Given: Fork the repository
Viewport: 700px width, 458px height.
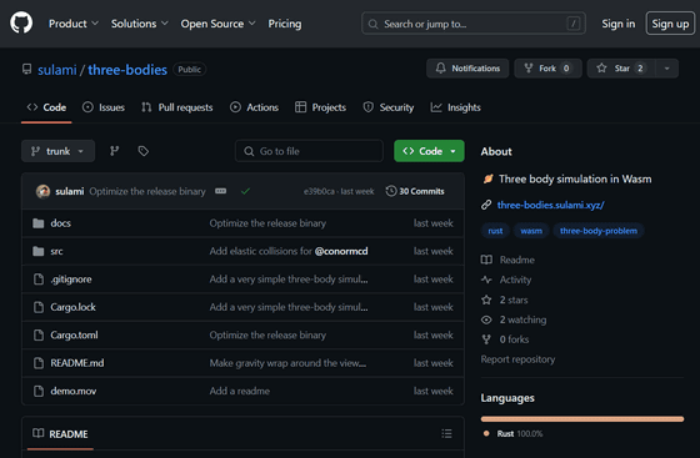Looking at the screenshot, I should pyautogui.click(x=548, y=68).
